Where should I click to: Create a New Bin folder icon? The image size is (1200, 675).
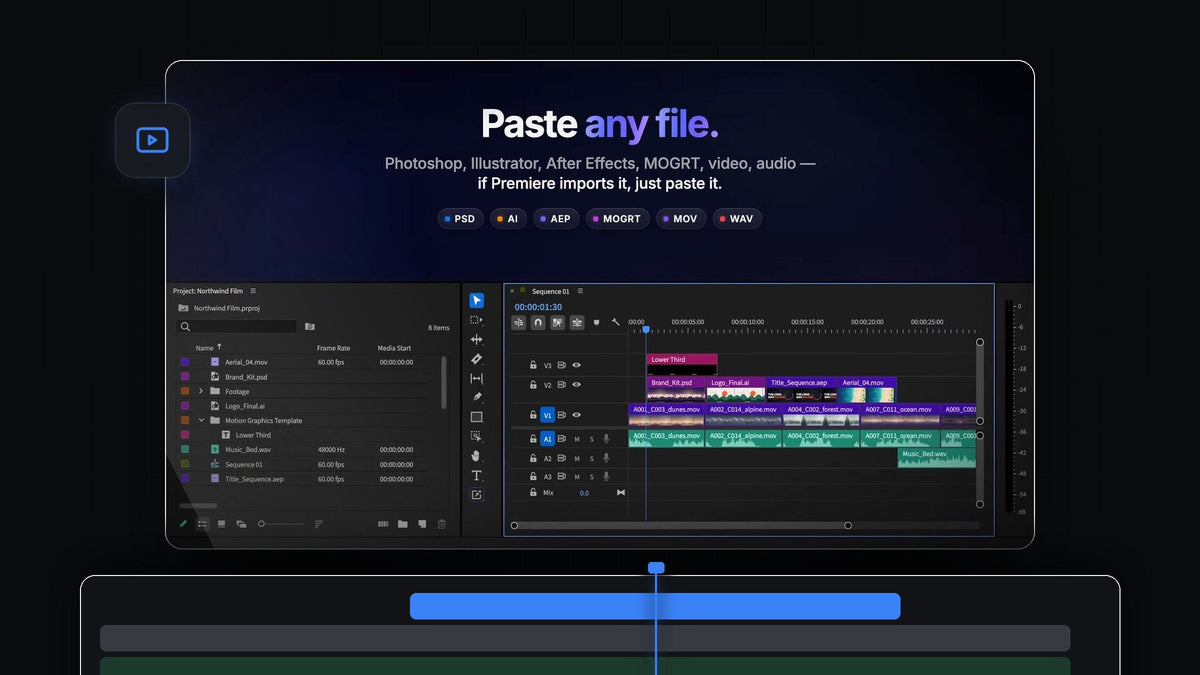point(403,524)
